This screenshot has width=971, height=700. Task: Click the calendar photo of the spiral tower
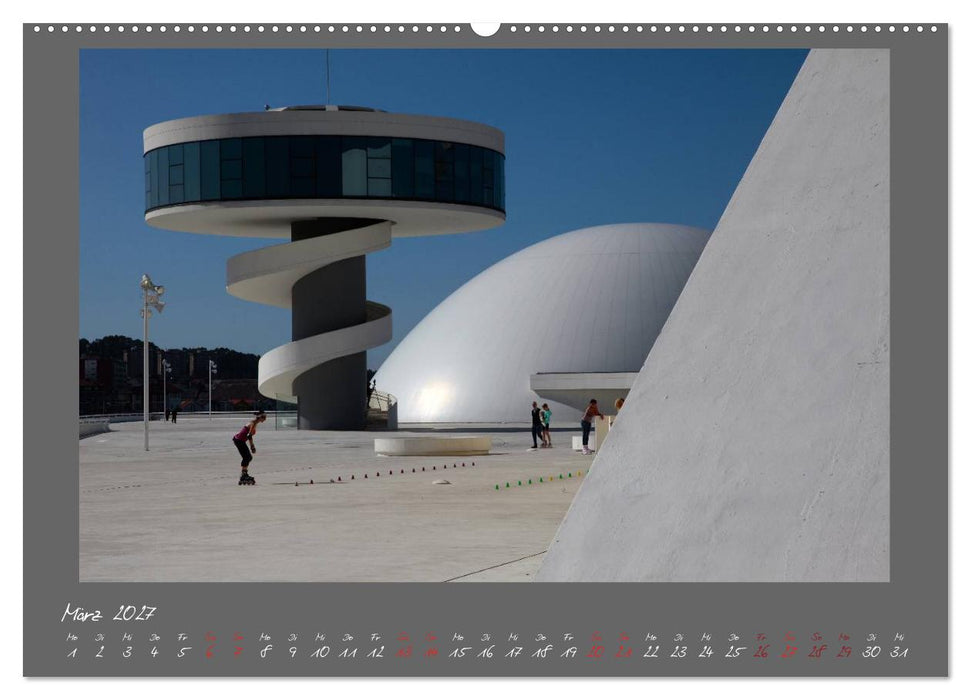[x=484, y=315]
